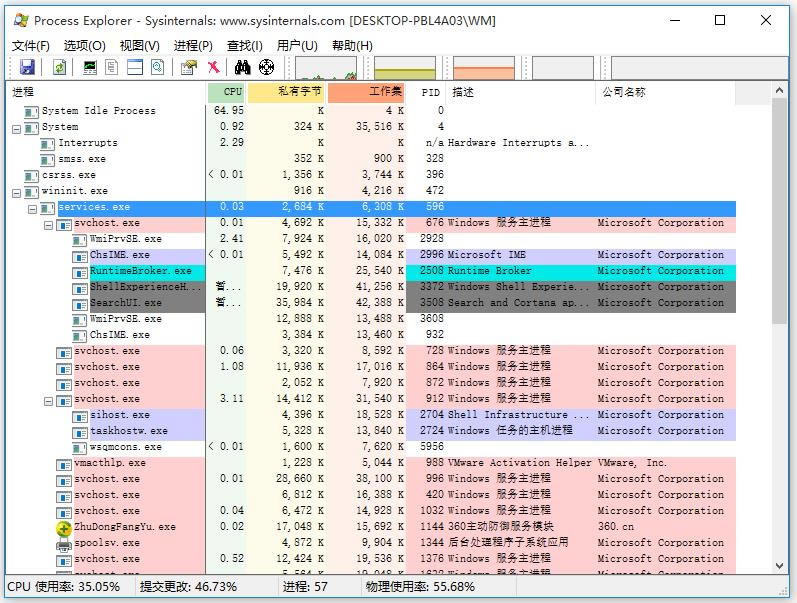Click the Find Window's Process target icon
This screenshot has height=603, width=797.
[266, 67]
